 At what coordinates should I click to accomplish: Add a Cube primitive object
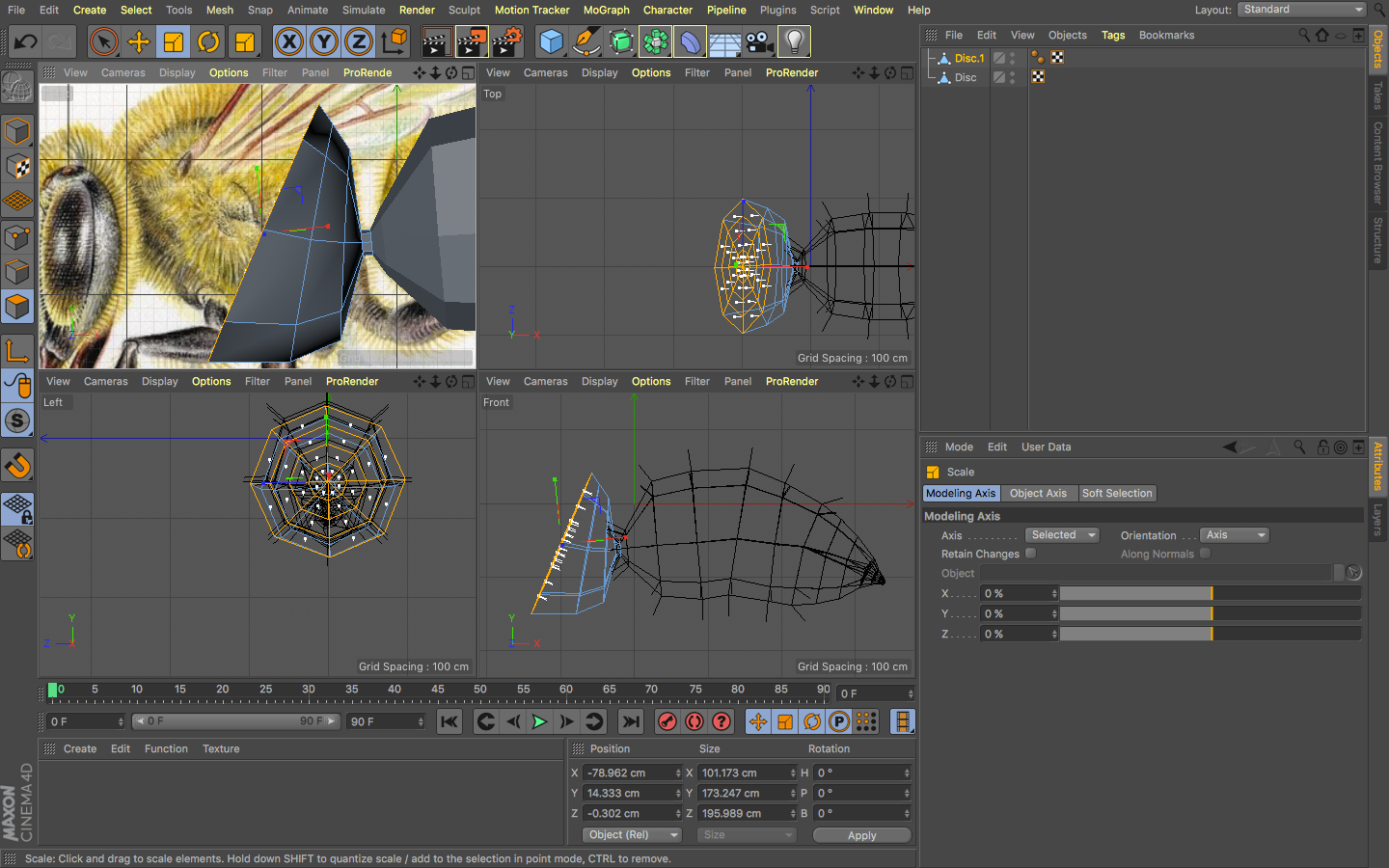coord(551,41)
